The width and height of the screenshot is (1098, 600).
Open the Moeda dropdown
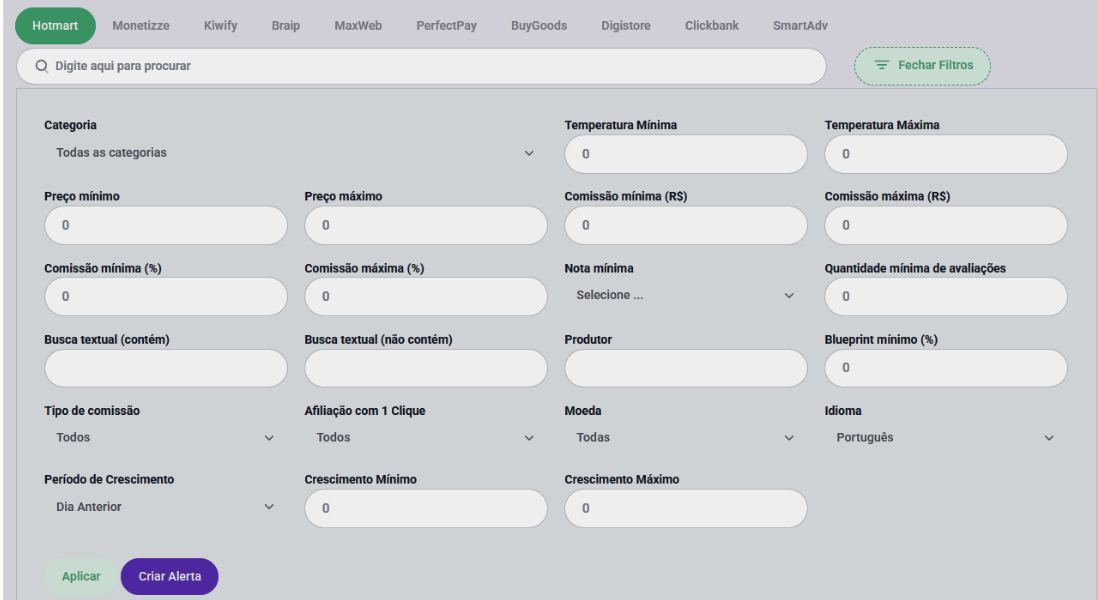685,437
